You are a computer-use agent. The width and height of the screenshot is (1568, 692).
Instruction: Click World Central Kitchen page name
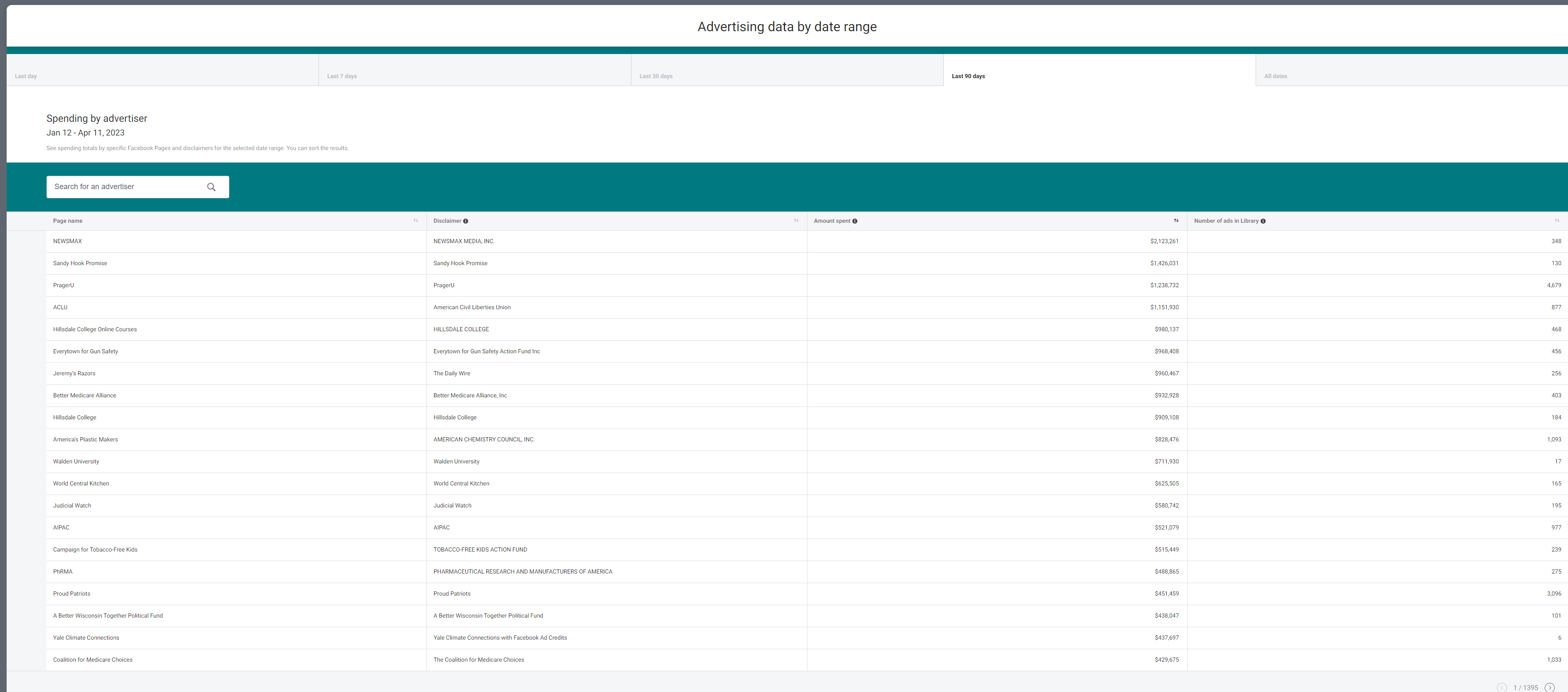81,483
